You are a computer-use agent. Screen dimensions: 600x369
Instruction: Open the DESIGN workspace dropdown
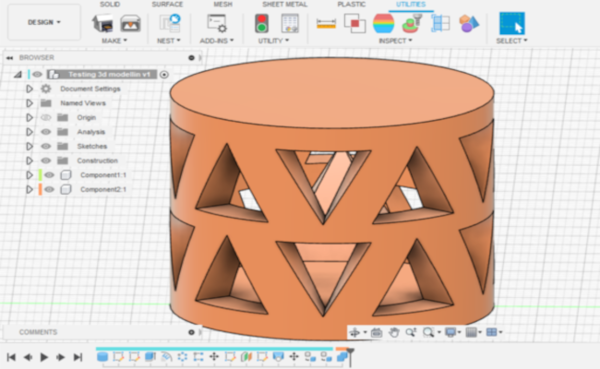[x=44, y=22]
